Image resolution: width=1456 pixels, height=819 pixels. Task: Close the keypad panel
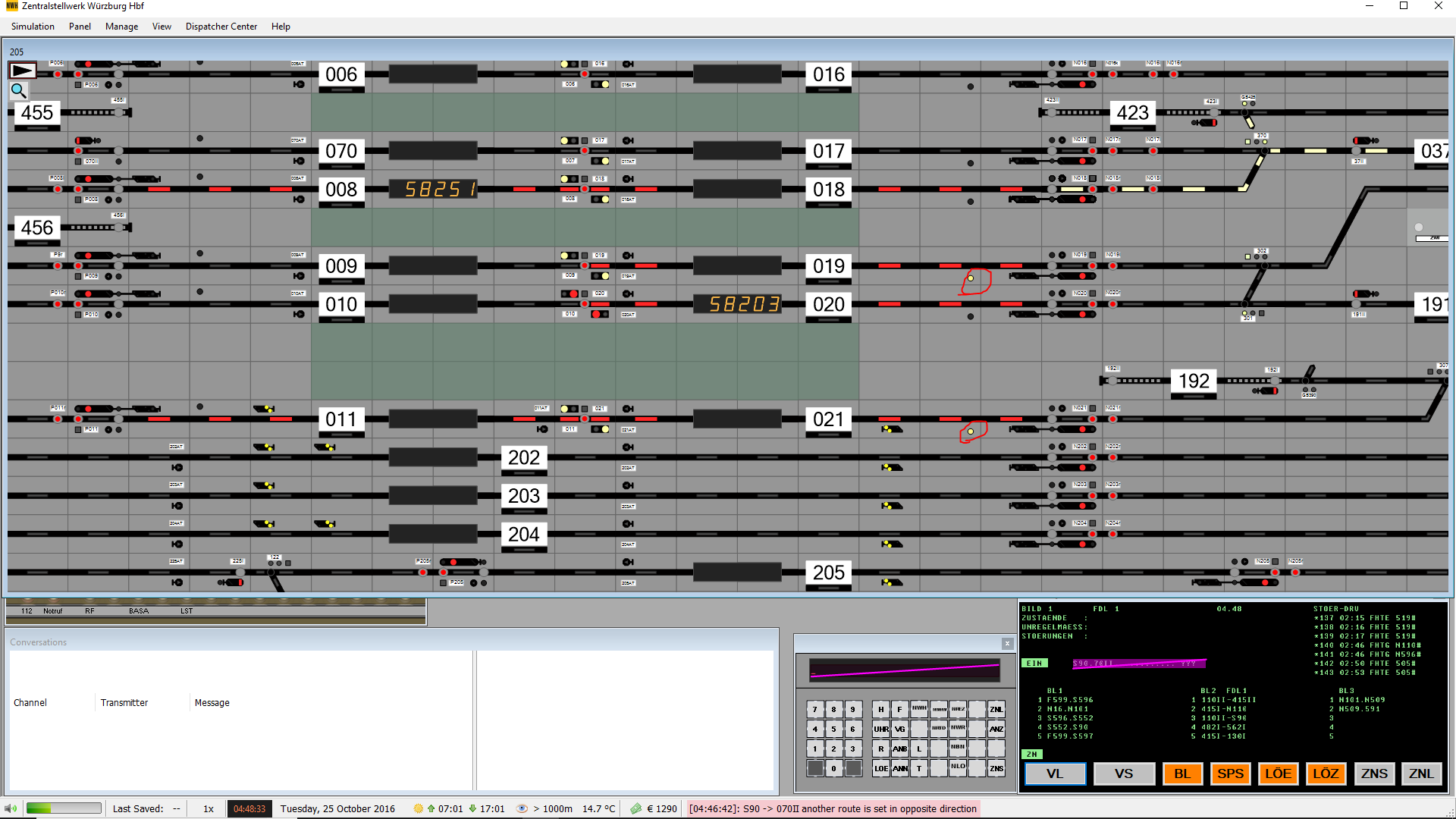tap(1007, 643)
